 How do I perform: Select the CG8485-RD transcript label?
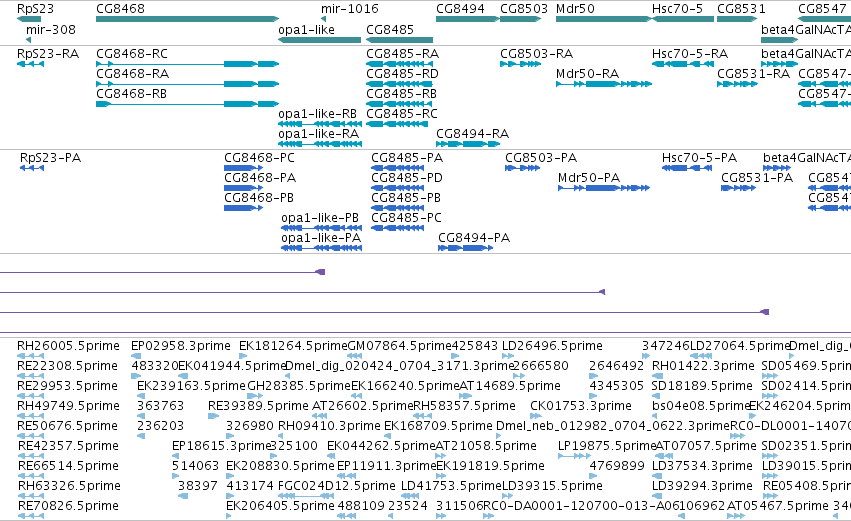click(403, 74)
